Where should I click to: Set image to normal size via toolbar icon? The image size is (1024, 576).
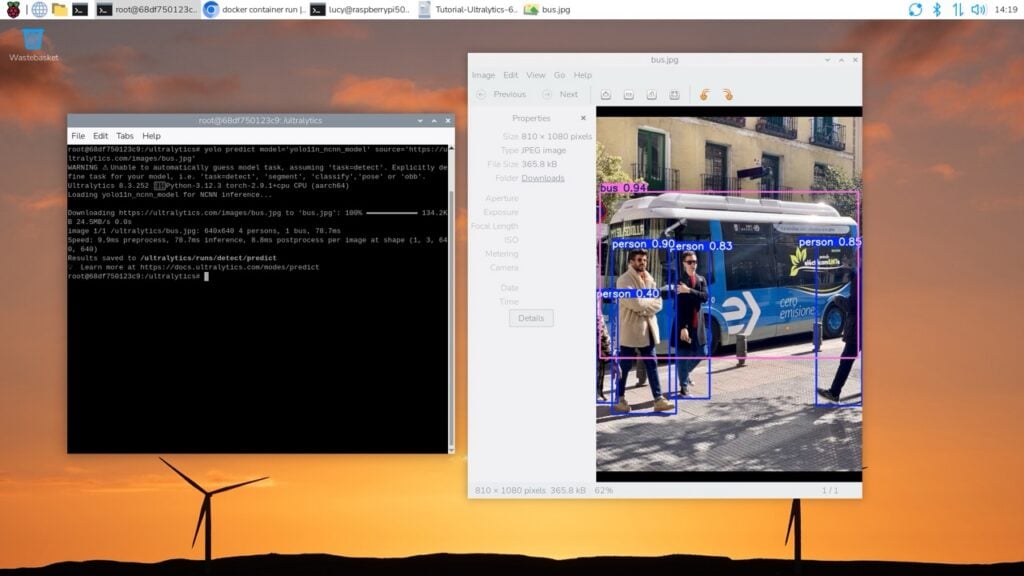652,94
